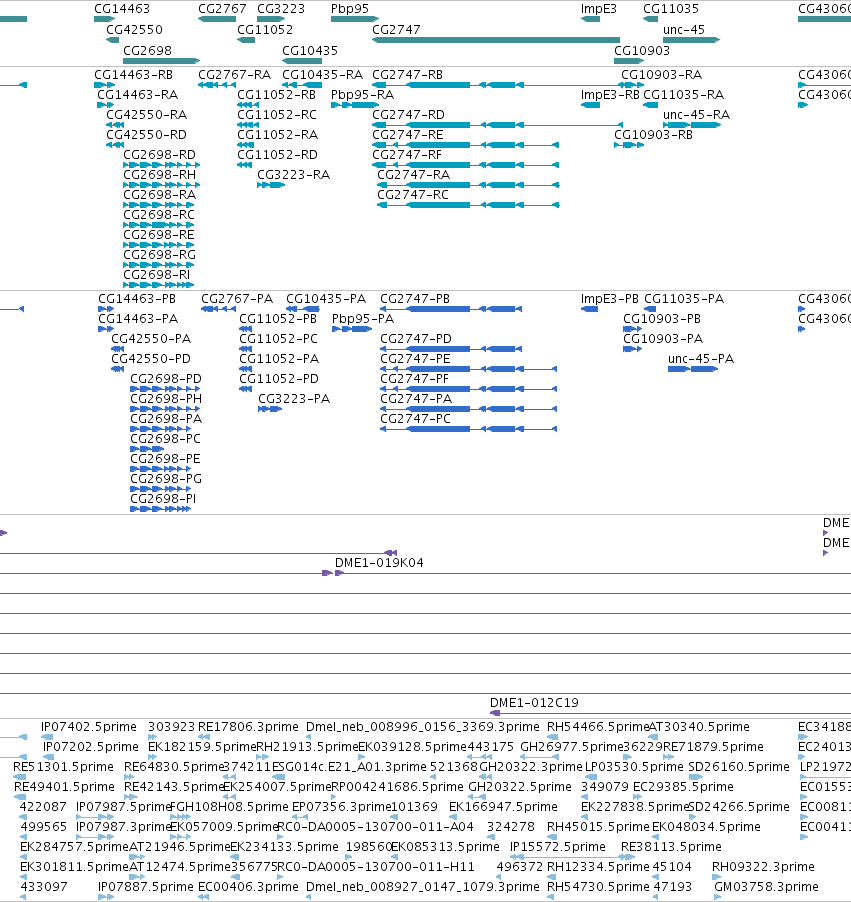Click EST EK166947.5prime label
The image size is (851, 902).
(503, 807)
